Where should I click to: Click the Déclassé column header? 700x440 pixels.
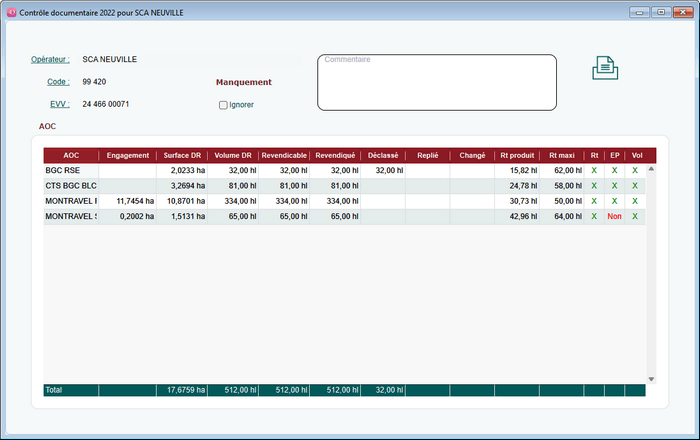pos(383,155)
